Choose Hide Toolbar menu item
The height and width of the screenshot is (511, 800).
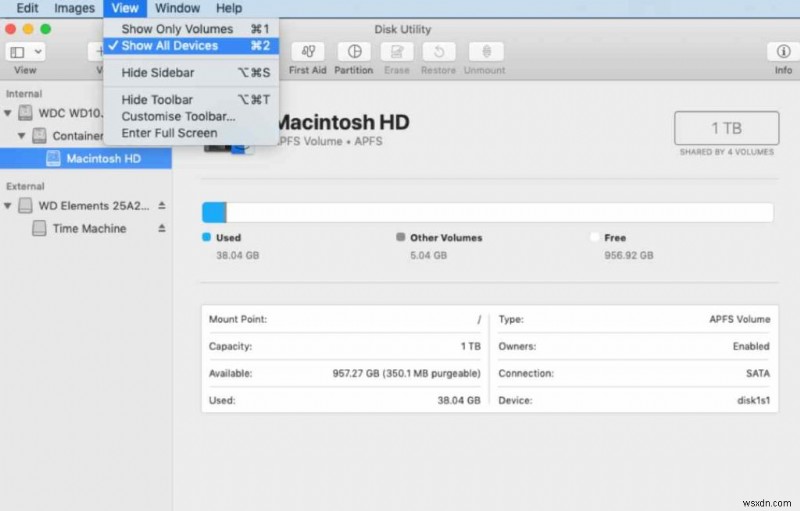(191, 99)
